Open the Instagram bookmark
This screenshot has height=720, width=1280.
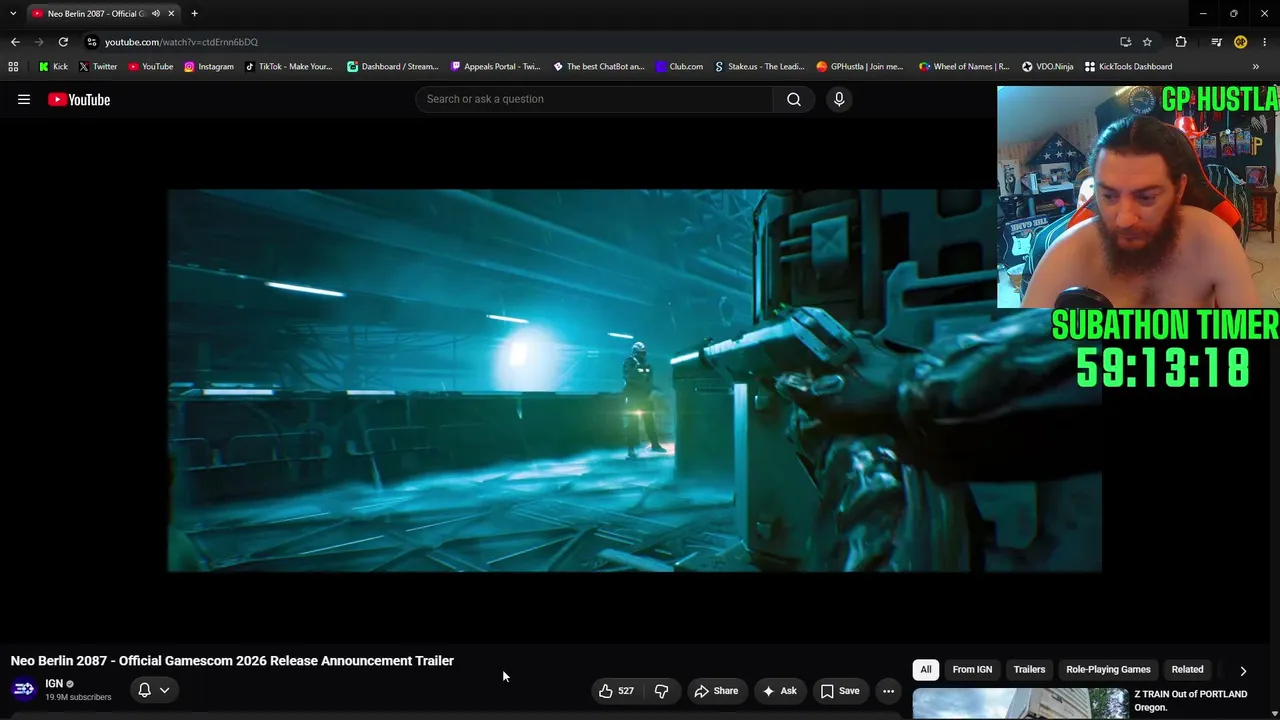point(208,67)
